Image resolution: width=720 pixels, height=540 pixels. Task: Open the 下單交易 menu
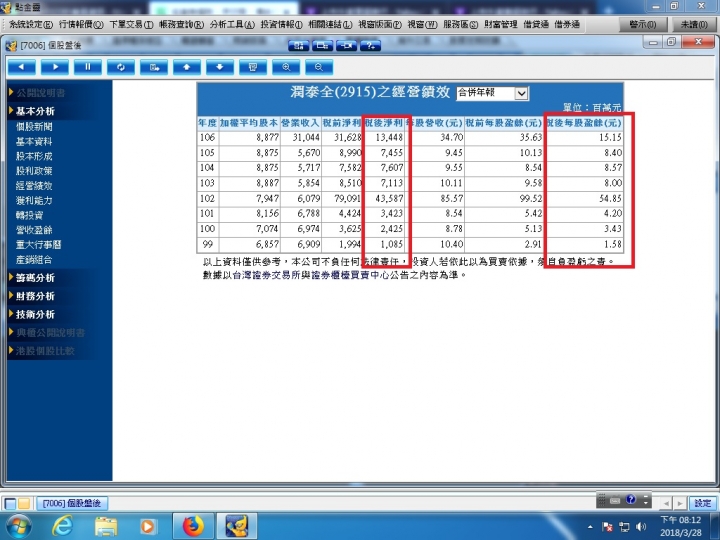coord(131,24)
